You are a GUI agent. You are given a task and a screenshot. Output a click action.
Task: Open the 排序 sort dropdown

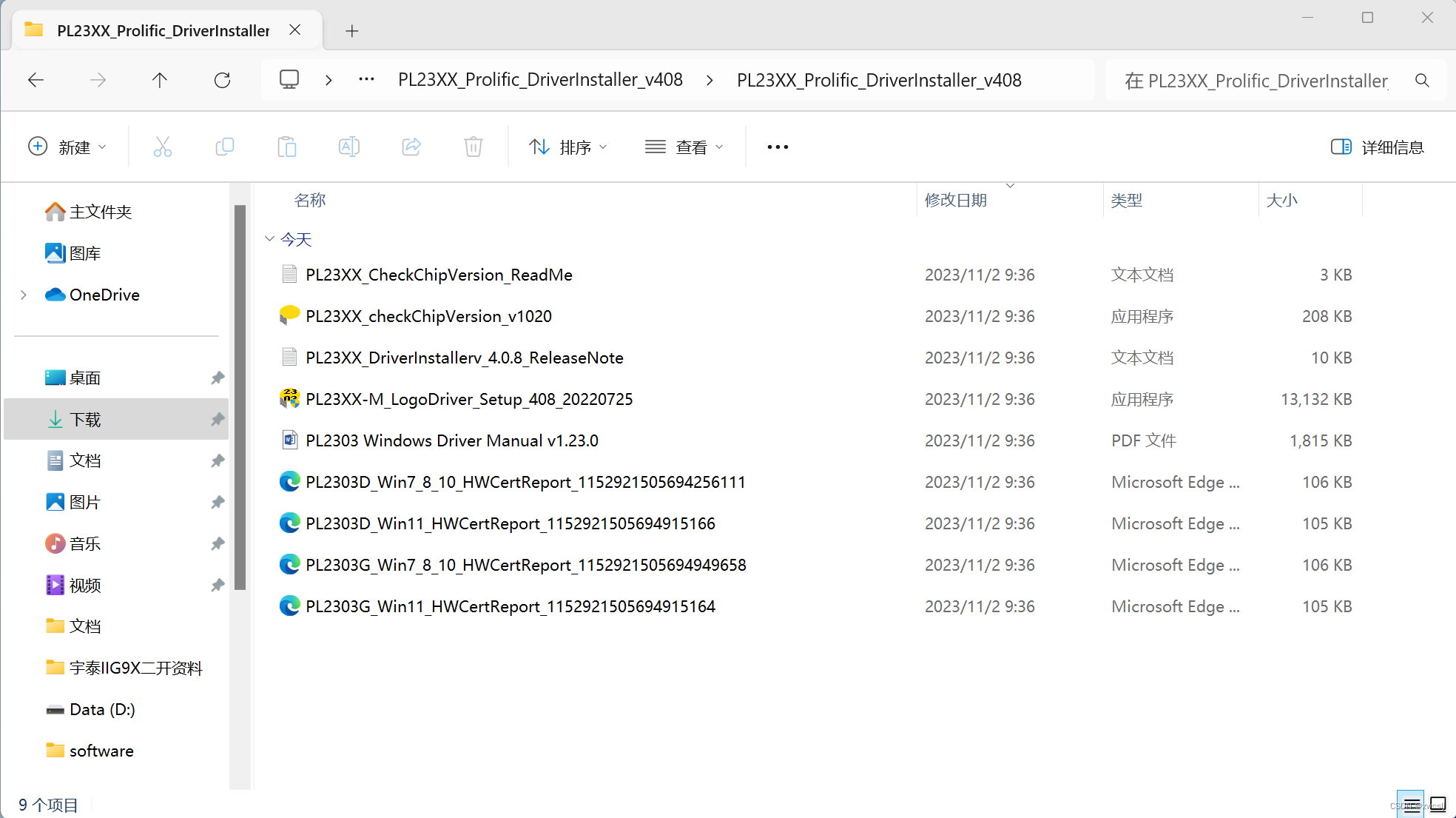[568, 147]
